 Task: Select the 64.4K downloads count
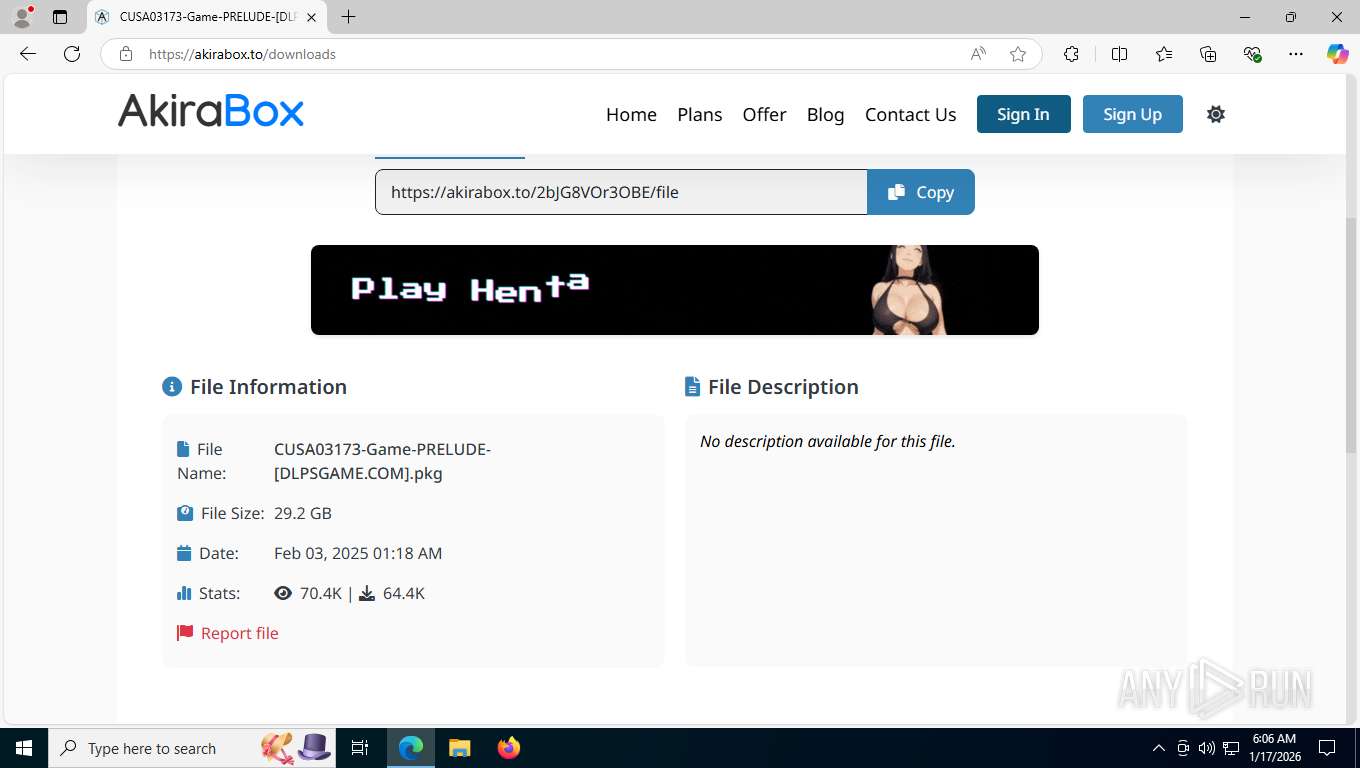click(x=404, y=593)
